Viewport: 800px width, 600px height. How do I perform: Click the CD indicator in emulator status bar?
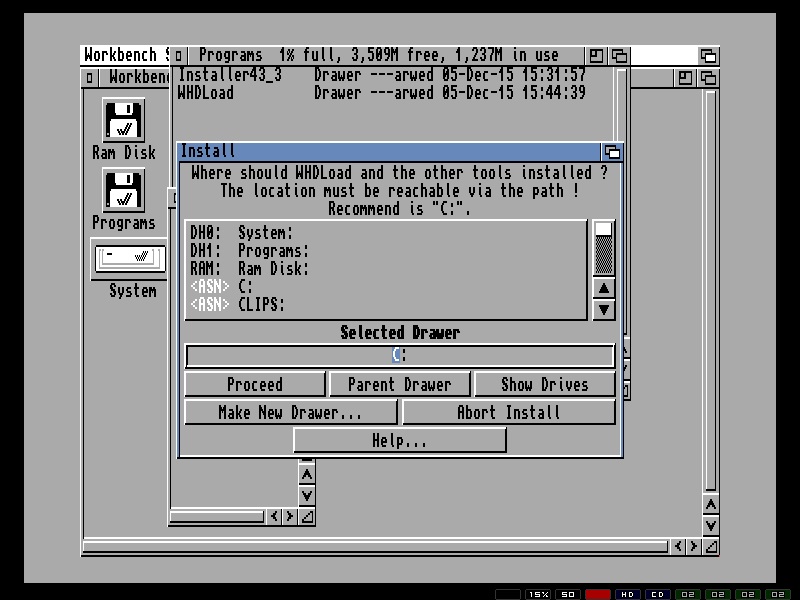pos(658,594)
